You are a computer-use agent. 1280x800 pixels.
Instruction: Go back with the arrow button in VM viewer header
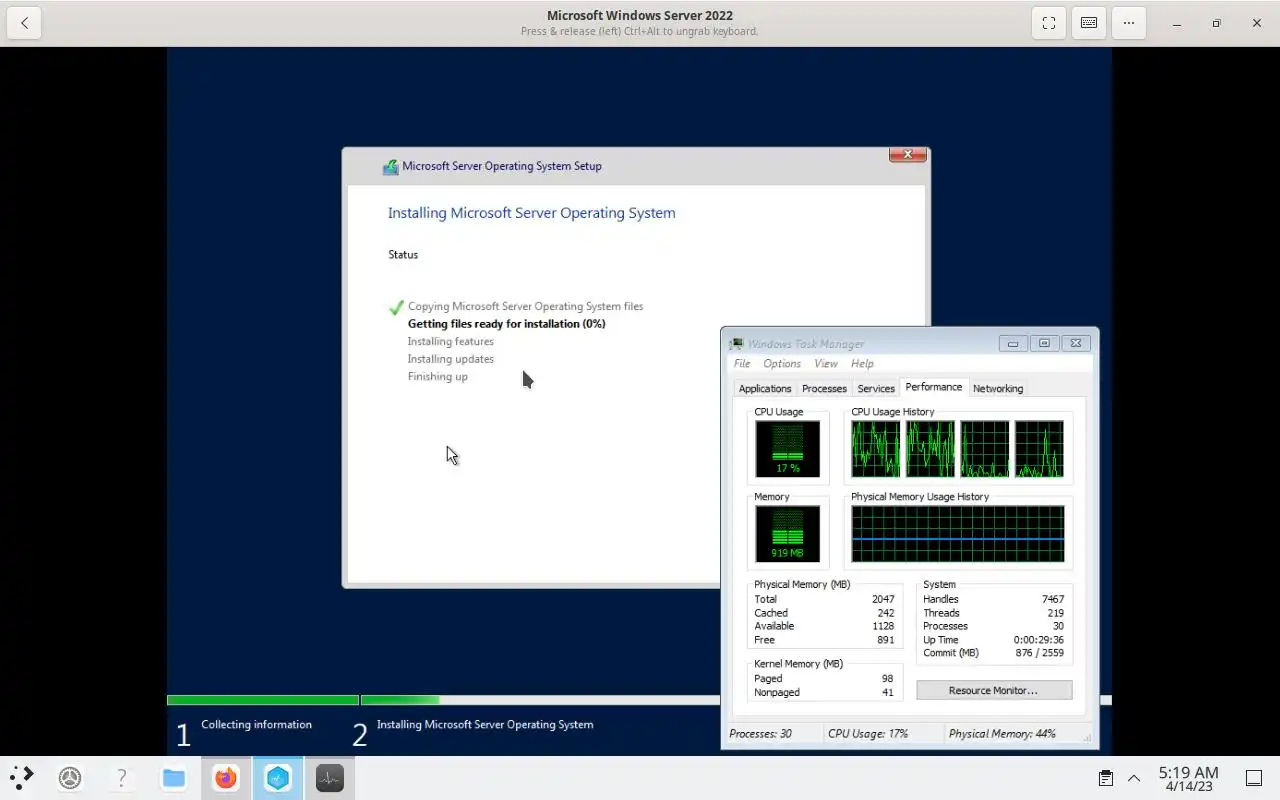coord(24,23)
